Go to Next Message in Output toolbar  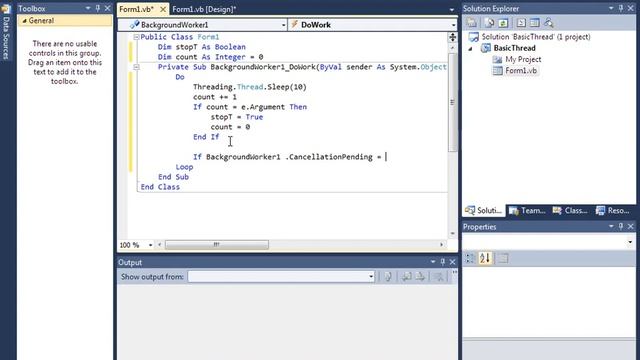point(420,277)
